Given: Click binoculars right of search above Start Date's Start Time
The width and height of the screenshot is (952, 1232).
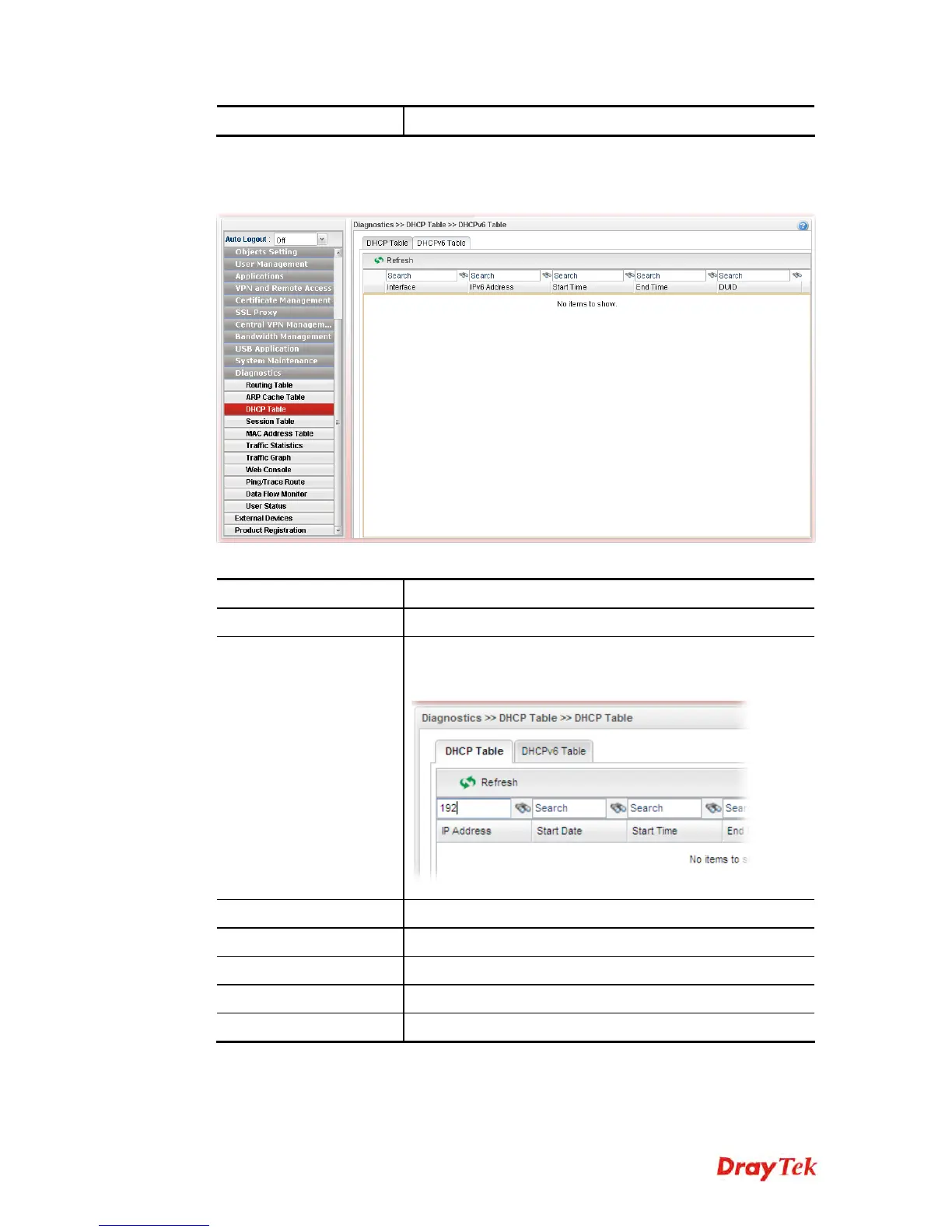Looking at the screenshot, I should (713, 808).
